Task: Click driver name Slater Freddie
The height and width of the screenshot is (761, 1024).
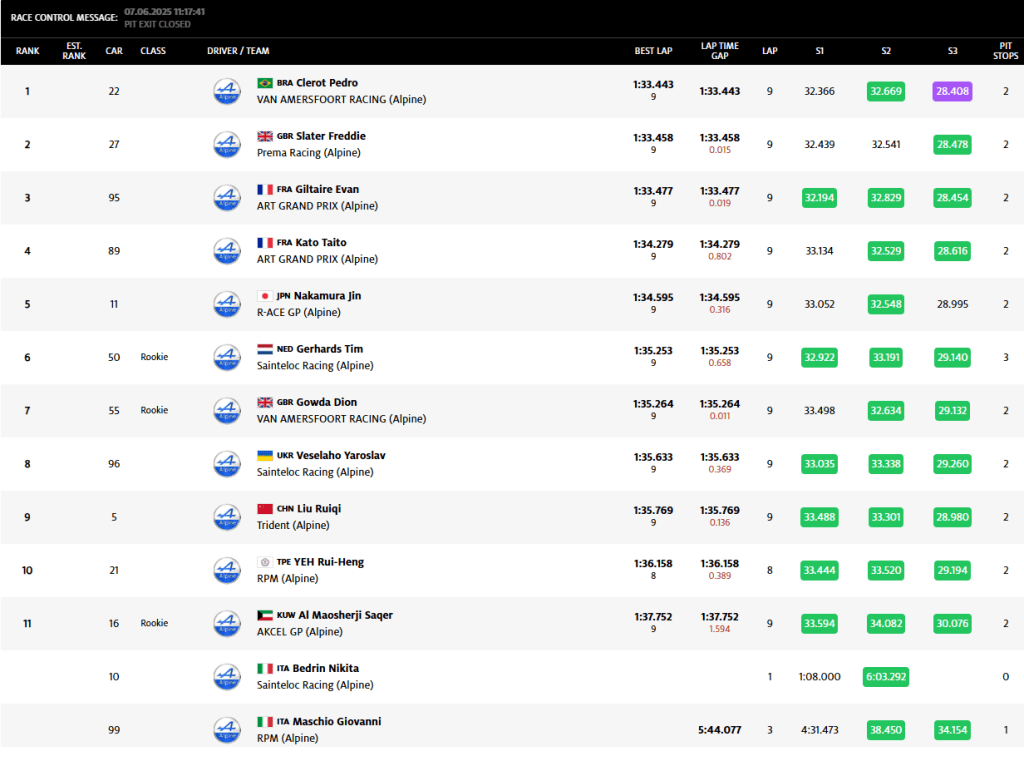Action: 331,136
